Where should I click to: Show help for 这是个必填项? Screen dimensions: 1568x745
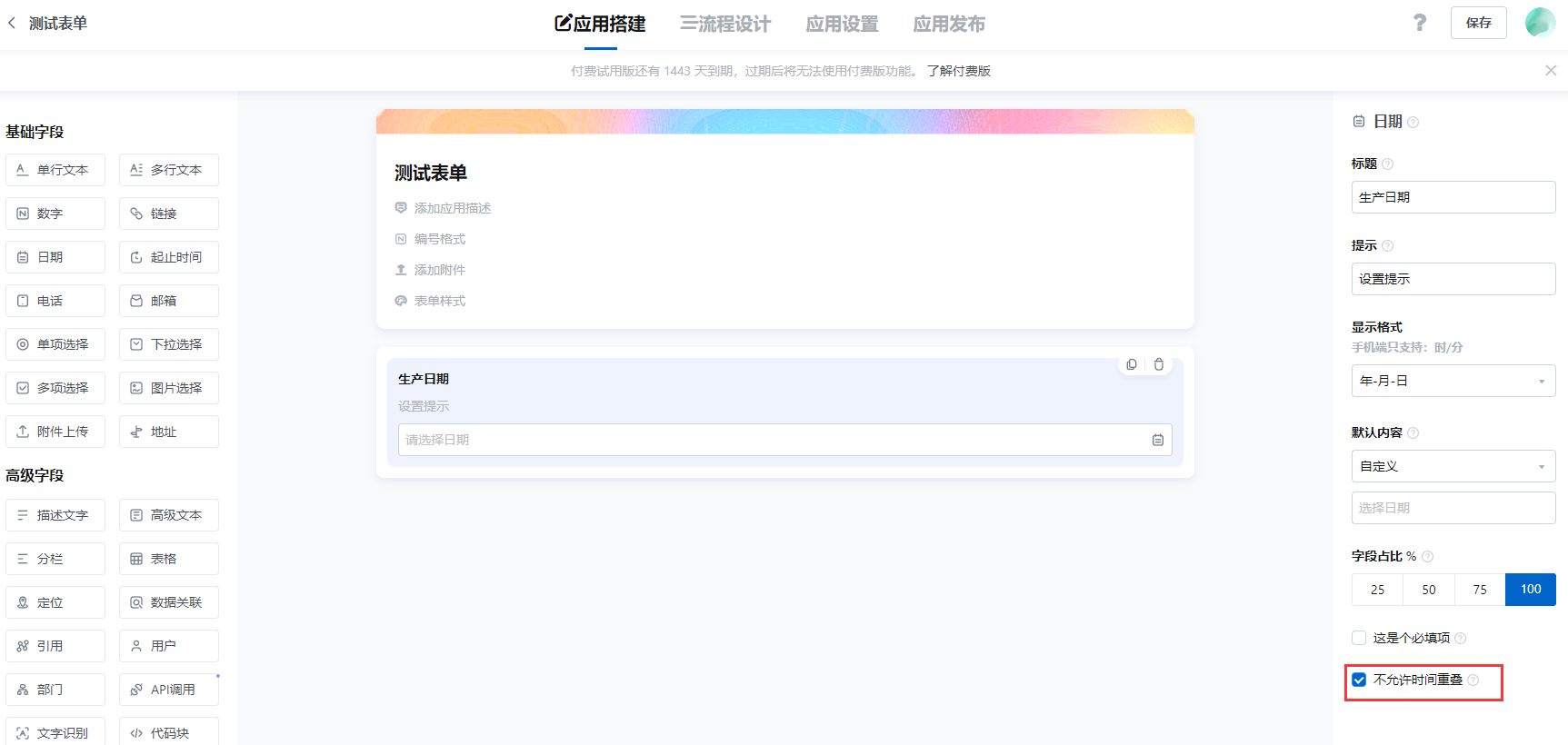(1461, 638)
